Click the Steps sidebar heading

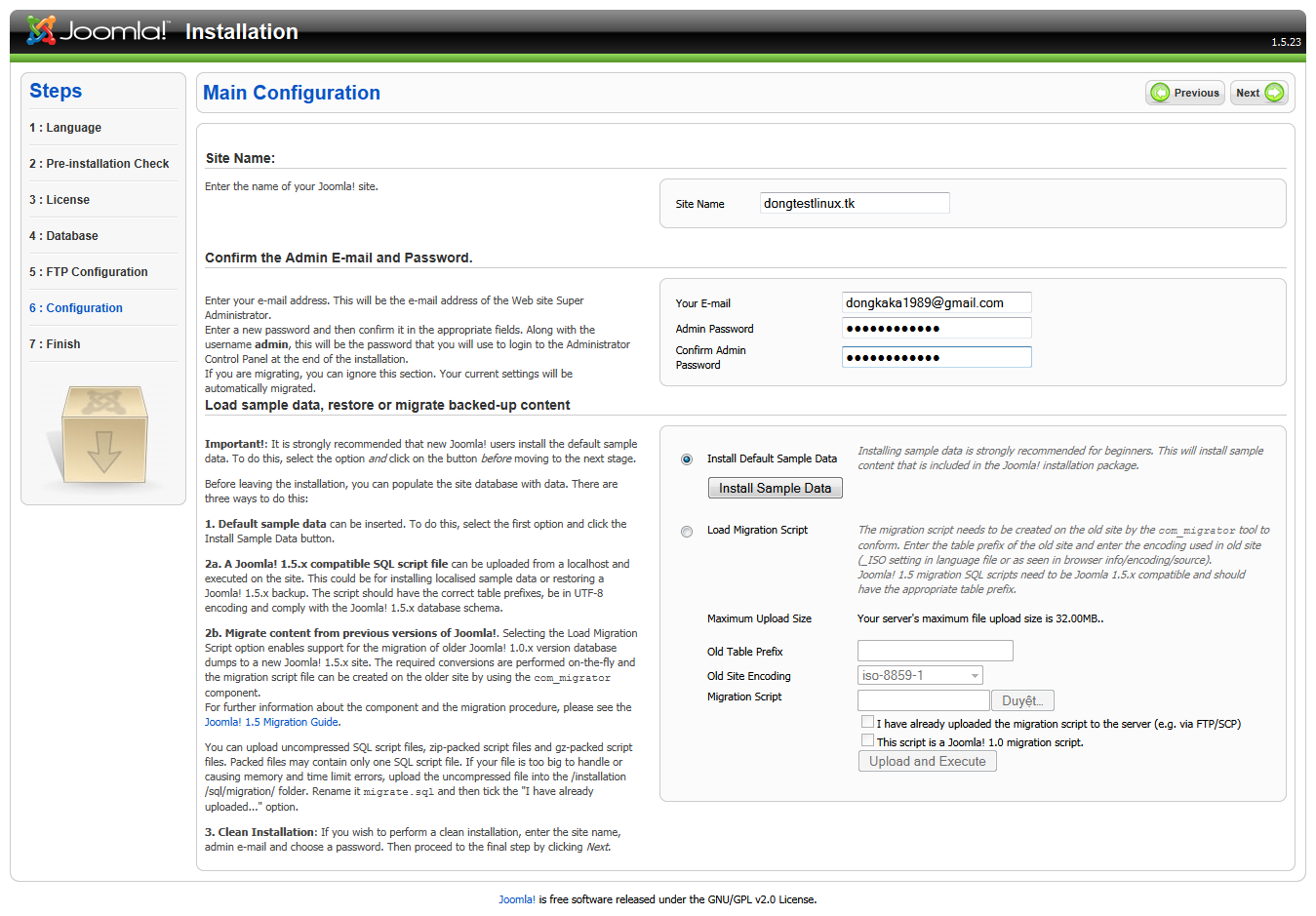coord(56,91)
